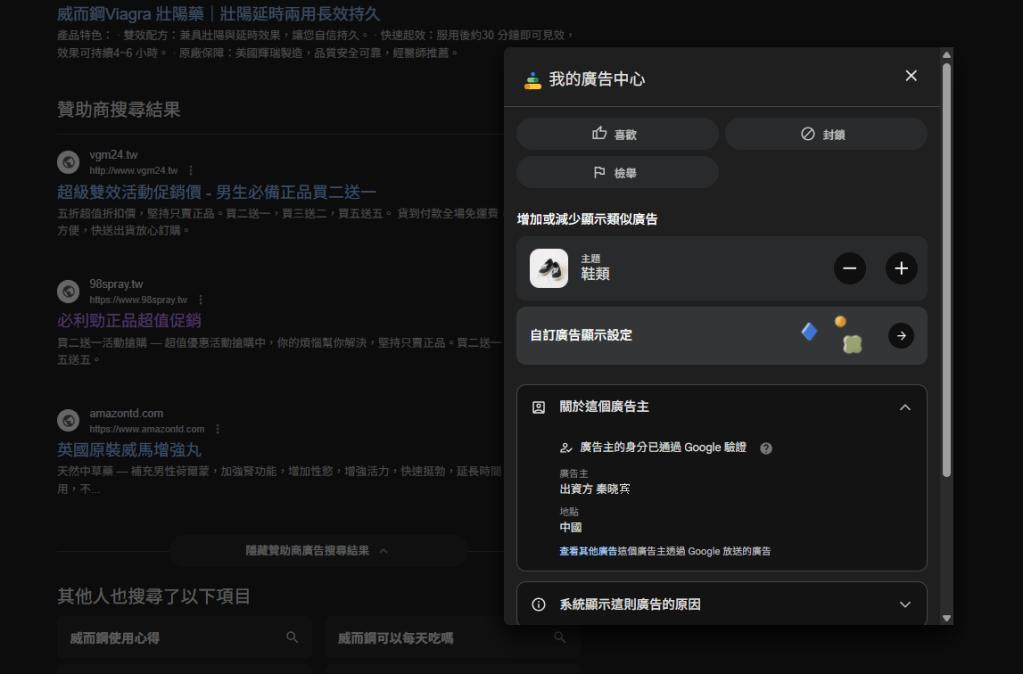Click the 鞋類 topic shoe thumbnail
The image size is (1023, 674).
tap(549, 268)
